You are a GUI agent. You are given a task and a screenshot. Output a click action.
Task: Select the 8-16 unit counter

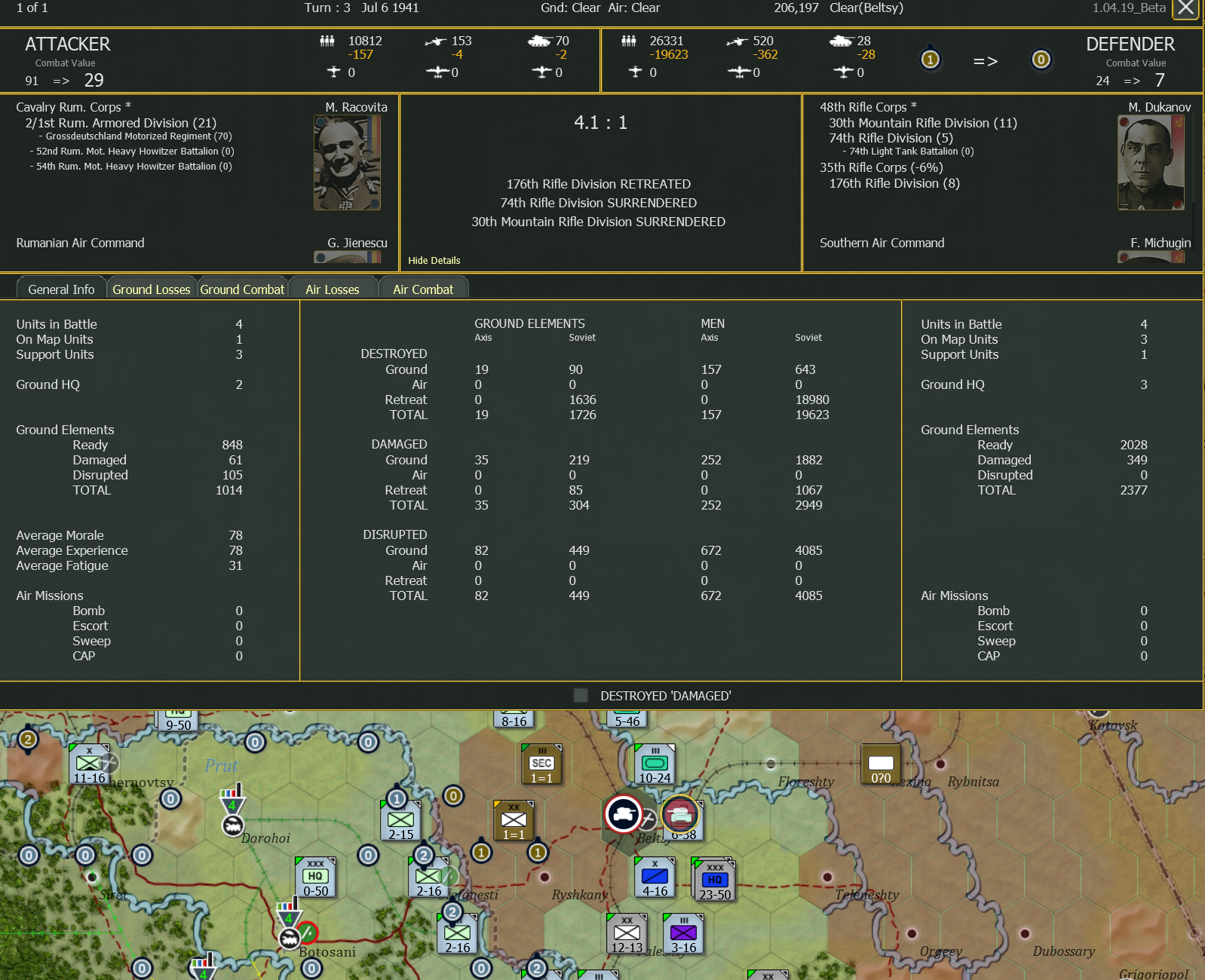514,719
